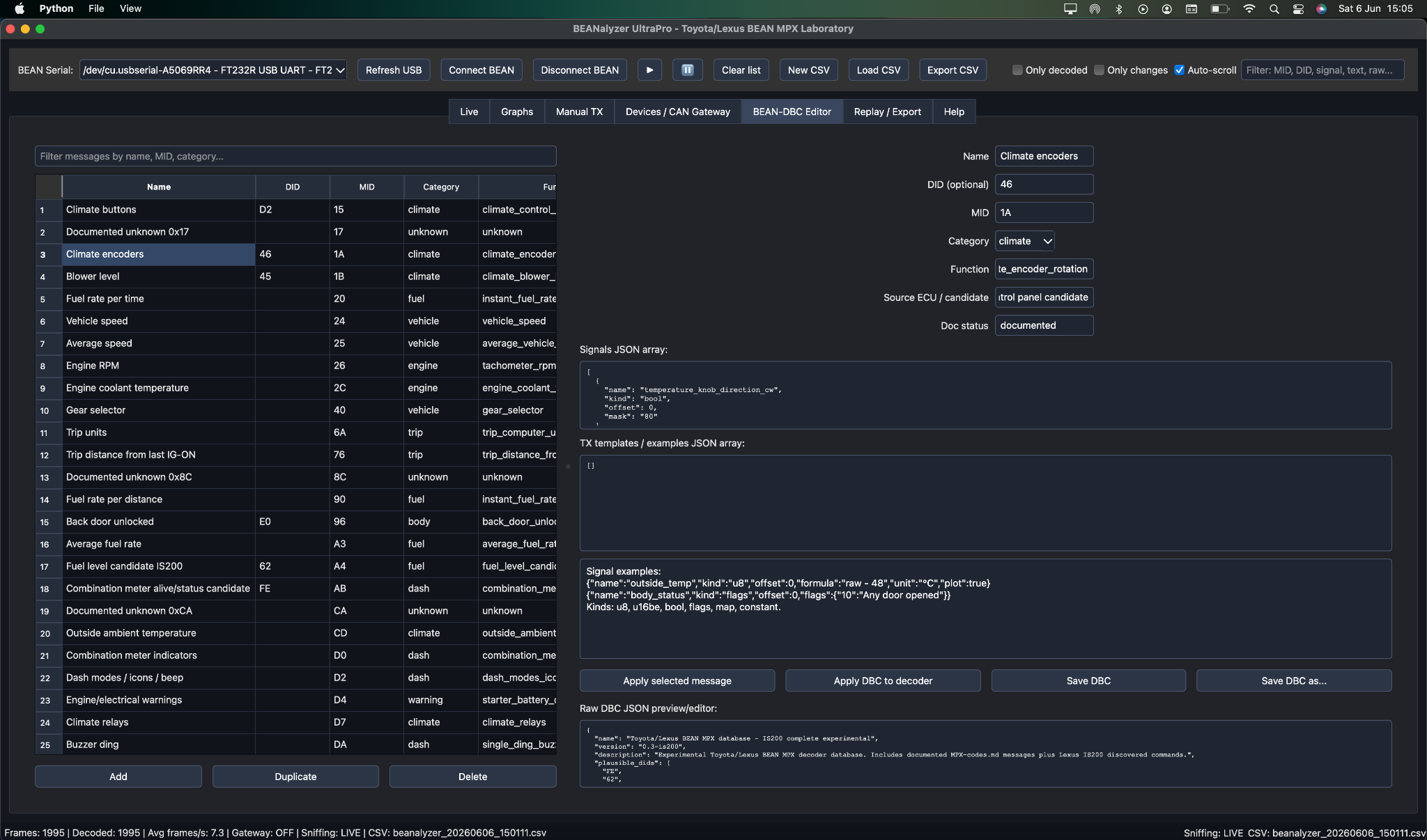Focus the Filter messages by name field

(295, 156)
